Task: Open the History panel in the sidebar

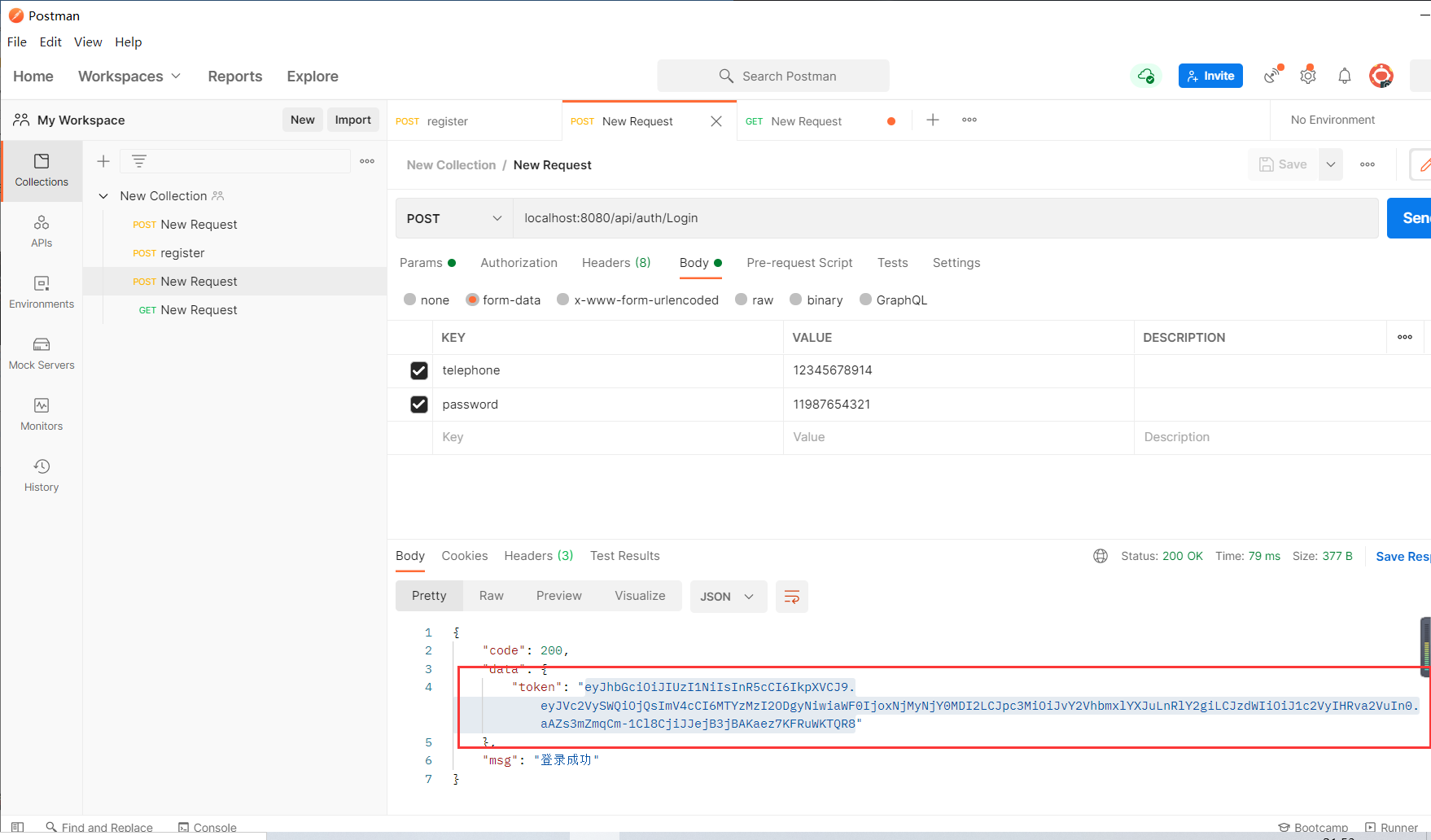Action: [42, 475]
